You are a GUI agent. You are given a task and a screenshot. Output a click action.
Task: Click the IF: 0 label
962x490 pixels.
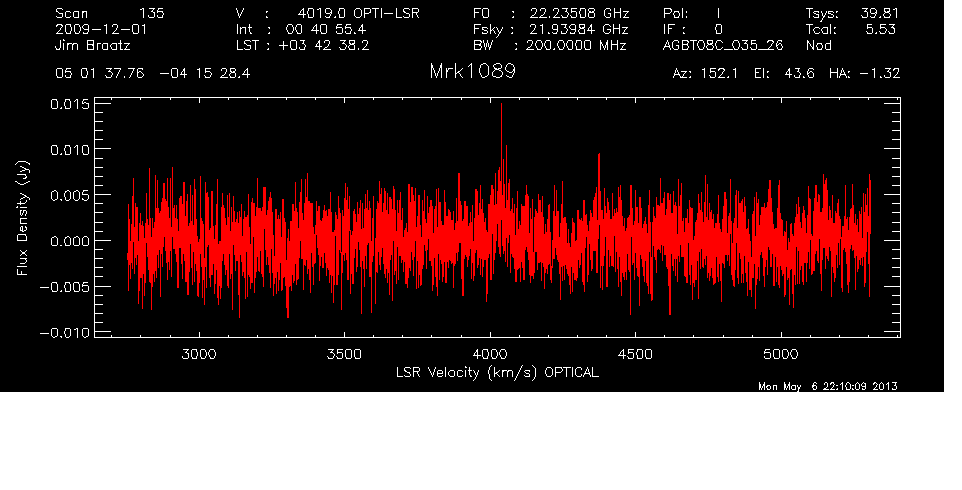click(x=693, y=29)
